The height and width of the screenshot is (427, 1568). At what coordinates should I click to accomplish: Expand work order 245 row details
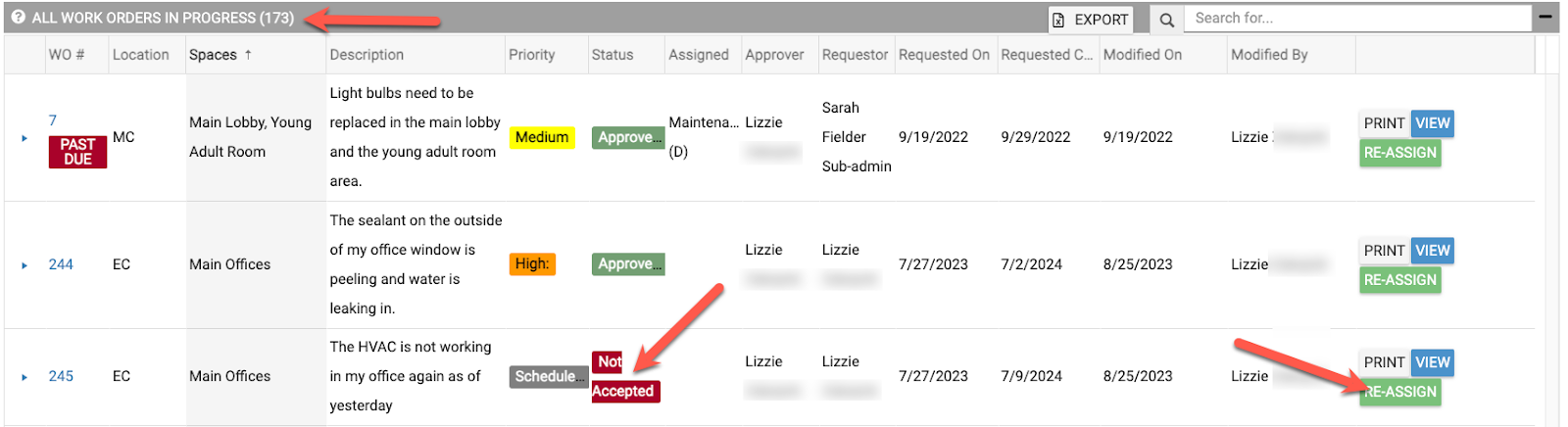click(24, 377)
